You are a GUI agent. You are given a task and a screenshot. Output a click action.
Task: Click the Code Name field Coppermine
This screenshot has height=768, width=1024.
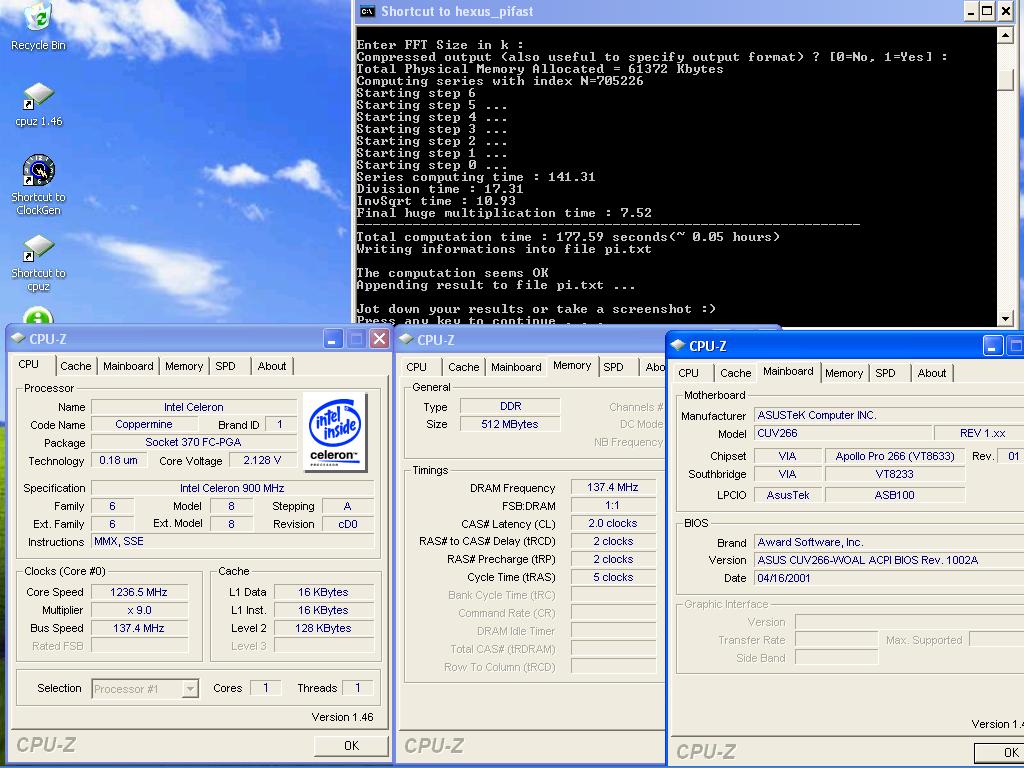click(144, 424)
